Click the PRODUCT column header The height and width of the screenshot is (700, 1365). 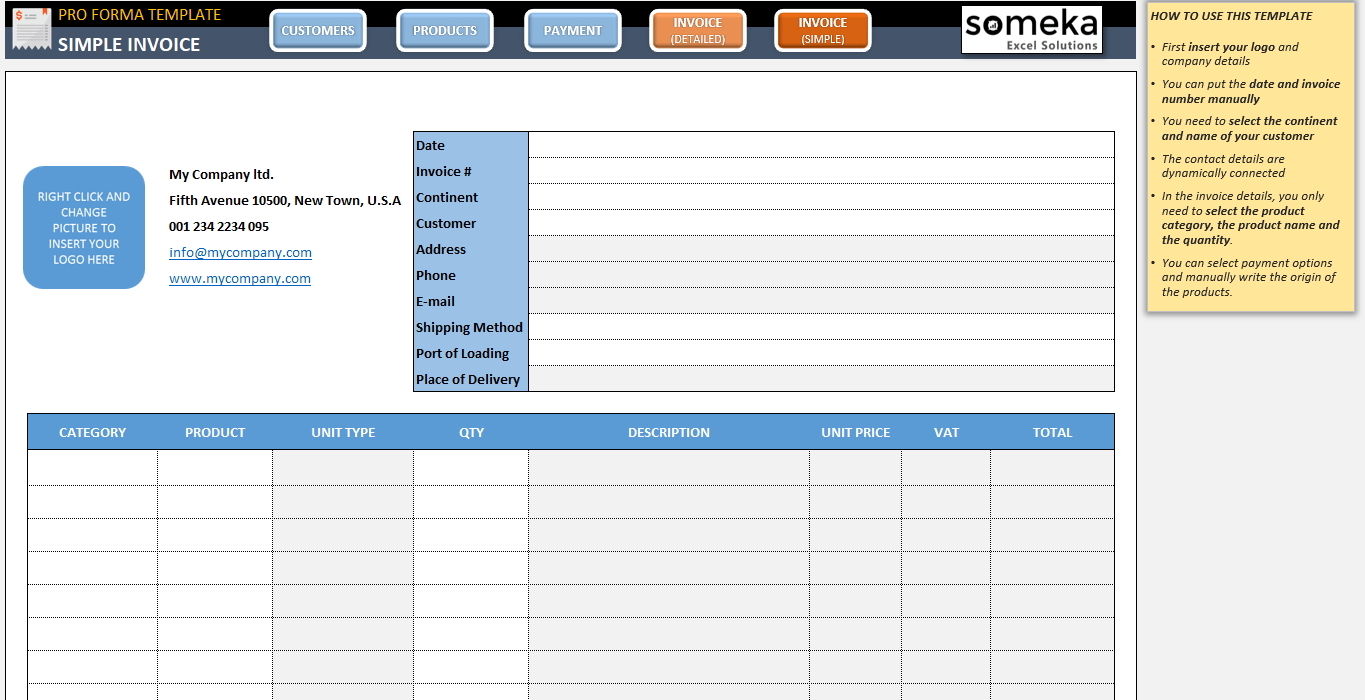(215, 433)
